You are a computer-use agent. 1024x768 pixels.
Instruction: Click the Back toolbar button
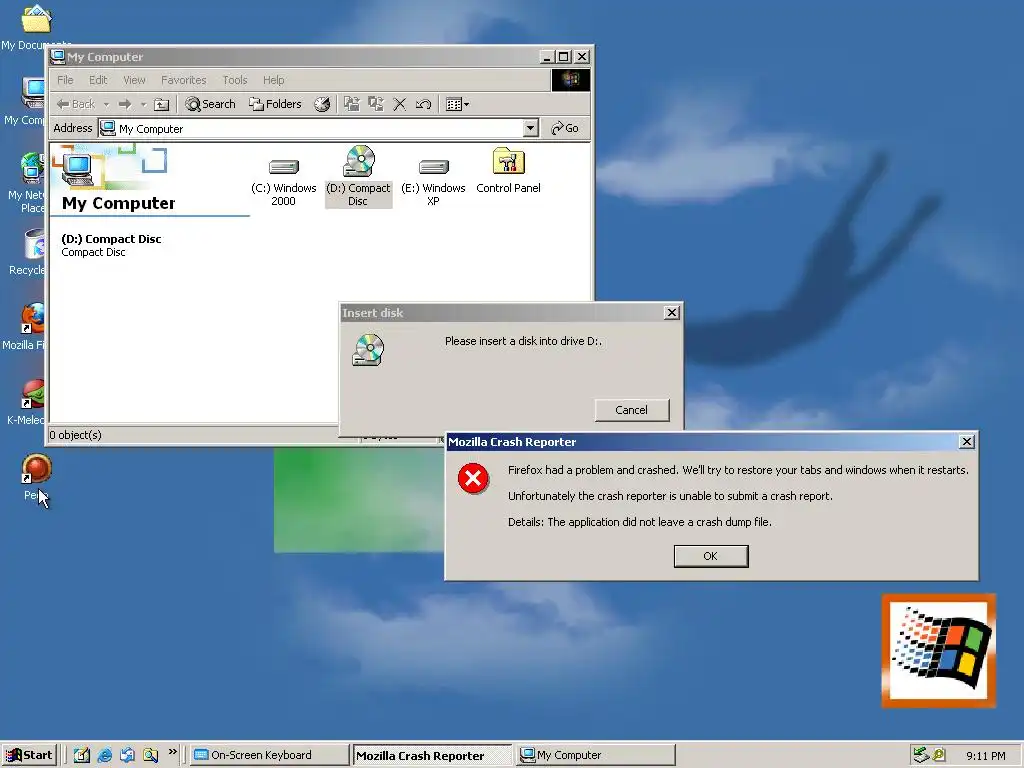click(x=76, y=104)
